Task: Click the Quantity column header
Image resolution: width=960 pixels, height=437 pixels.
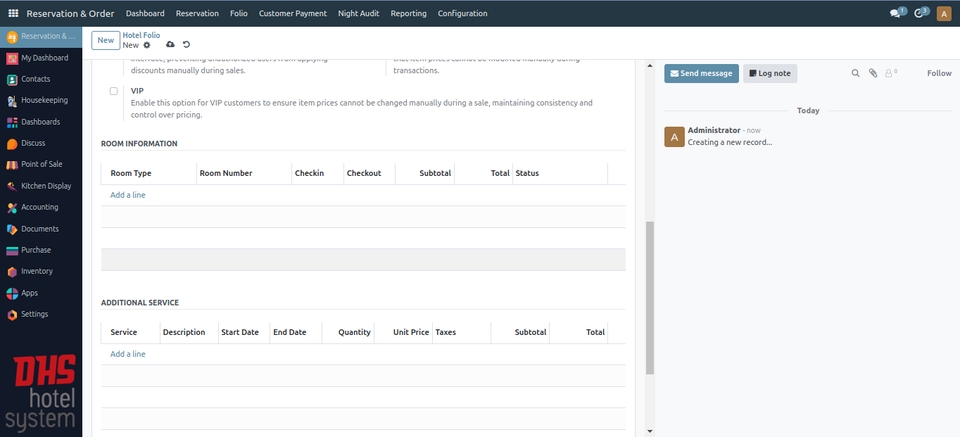Action: (348, 332)
